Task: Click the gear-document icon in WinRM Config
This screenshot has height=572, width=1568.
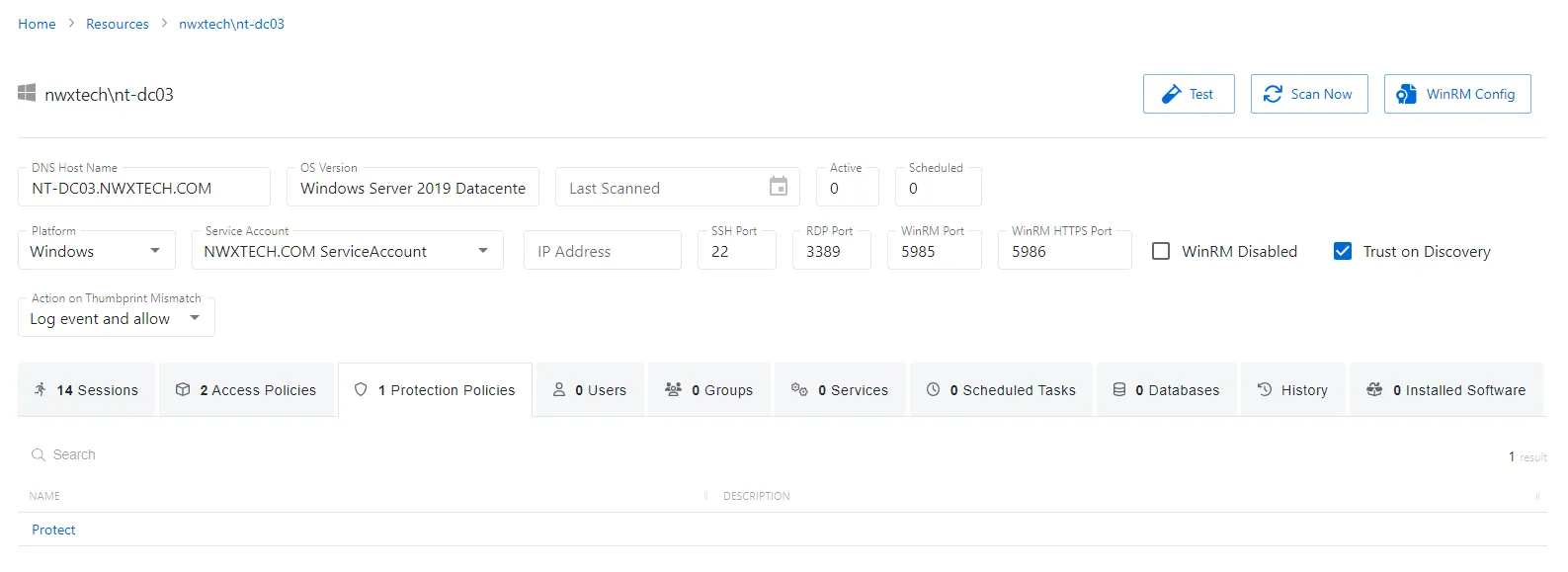Action: click(1406, 94)
